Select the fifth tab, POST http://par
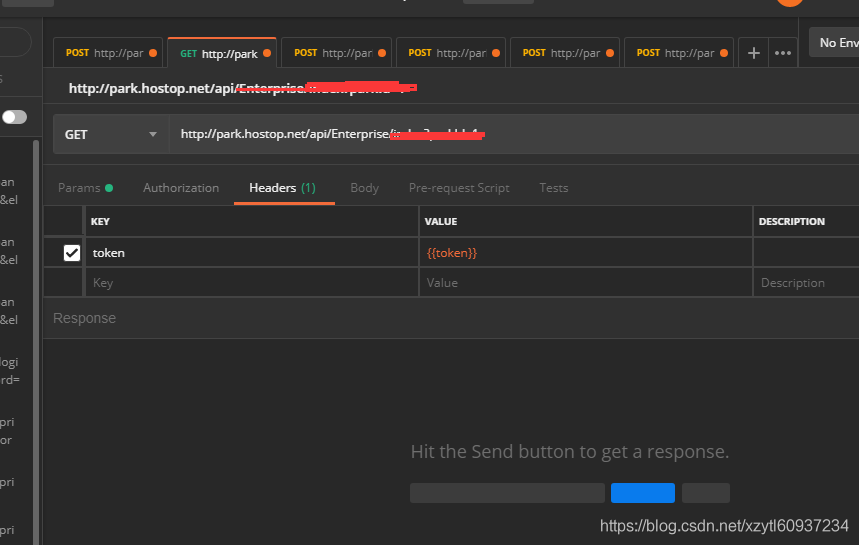Viewport: 859px width, 545px height. [565, 53]
